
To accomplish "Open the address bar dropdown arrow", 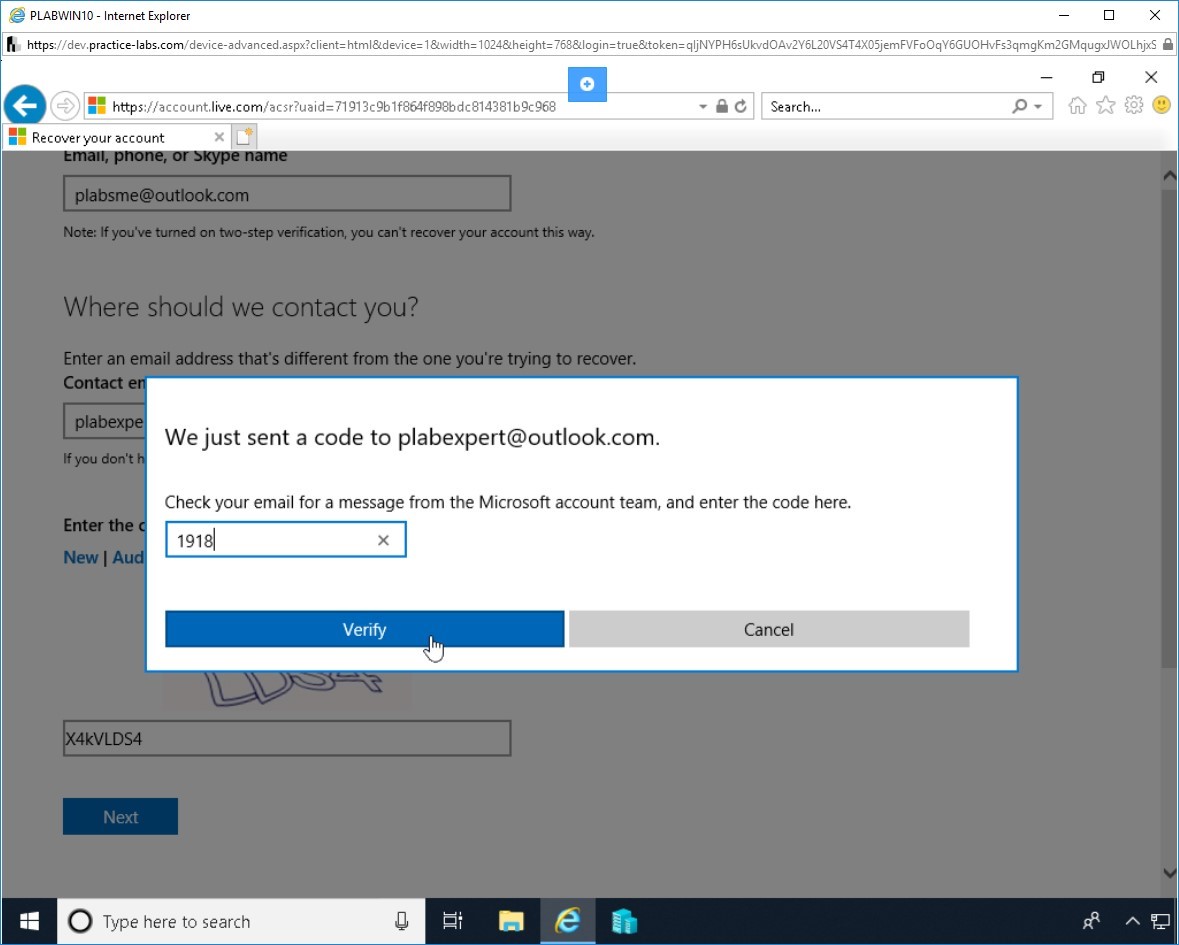I will [702, 107].
